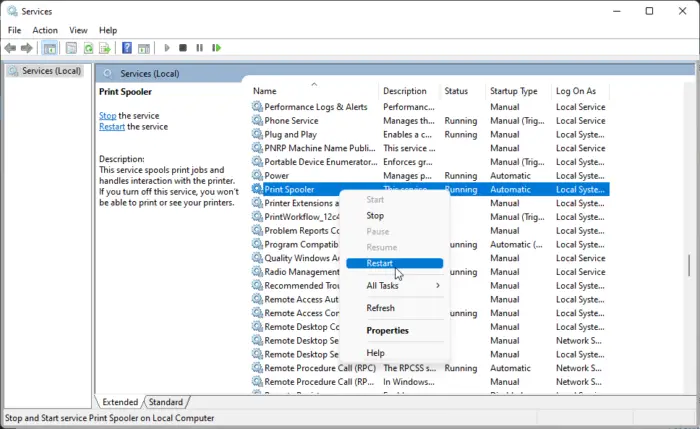Click the Back arrow in the toolbar
Viewport: 700px width, 429px height.
[11, 48]
